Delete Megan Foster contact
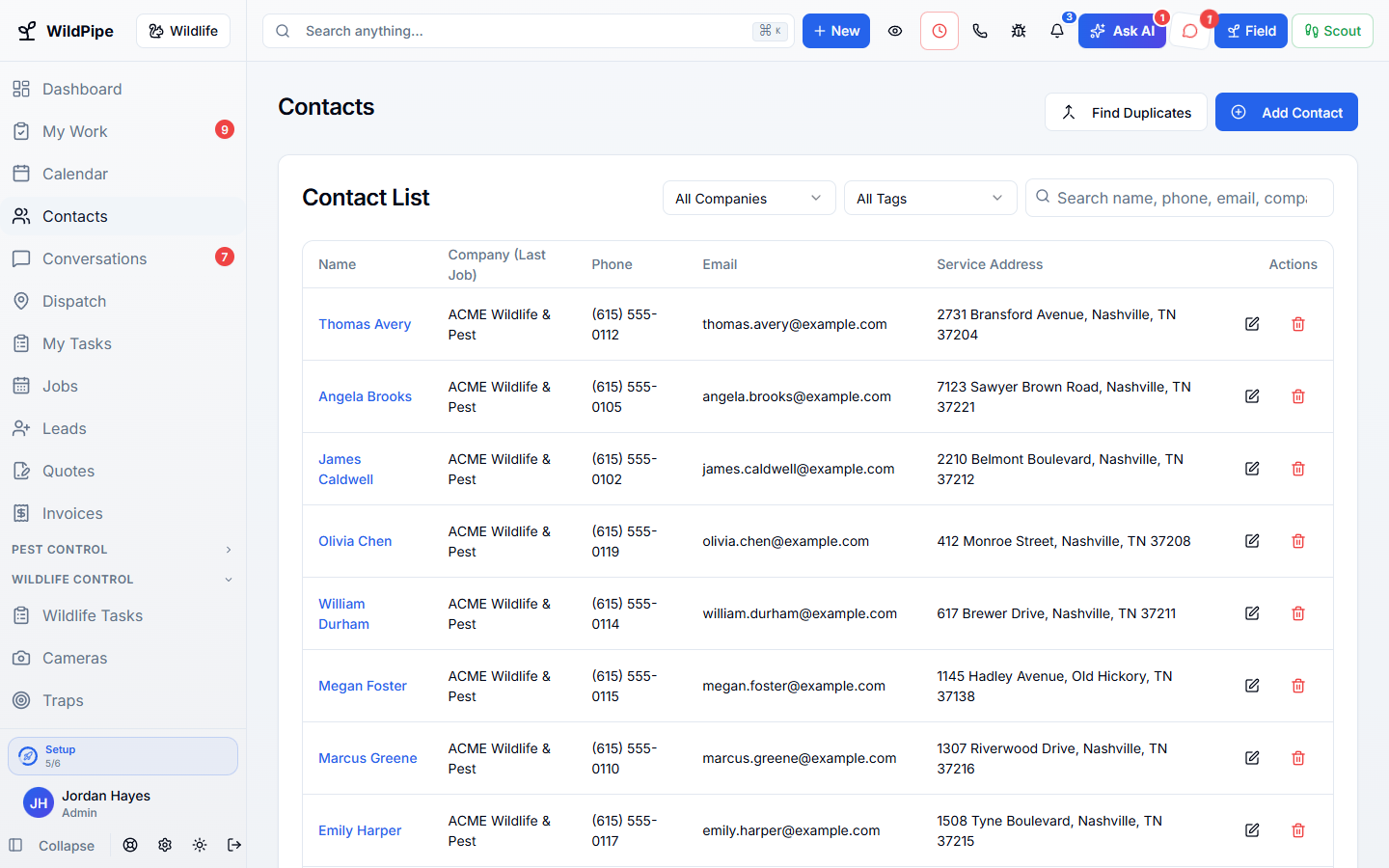Screen dimensions: 1389x868 pyautogui.click(x=1298, y=686)
